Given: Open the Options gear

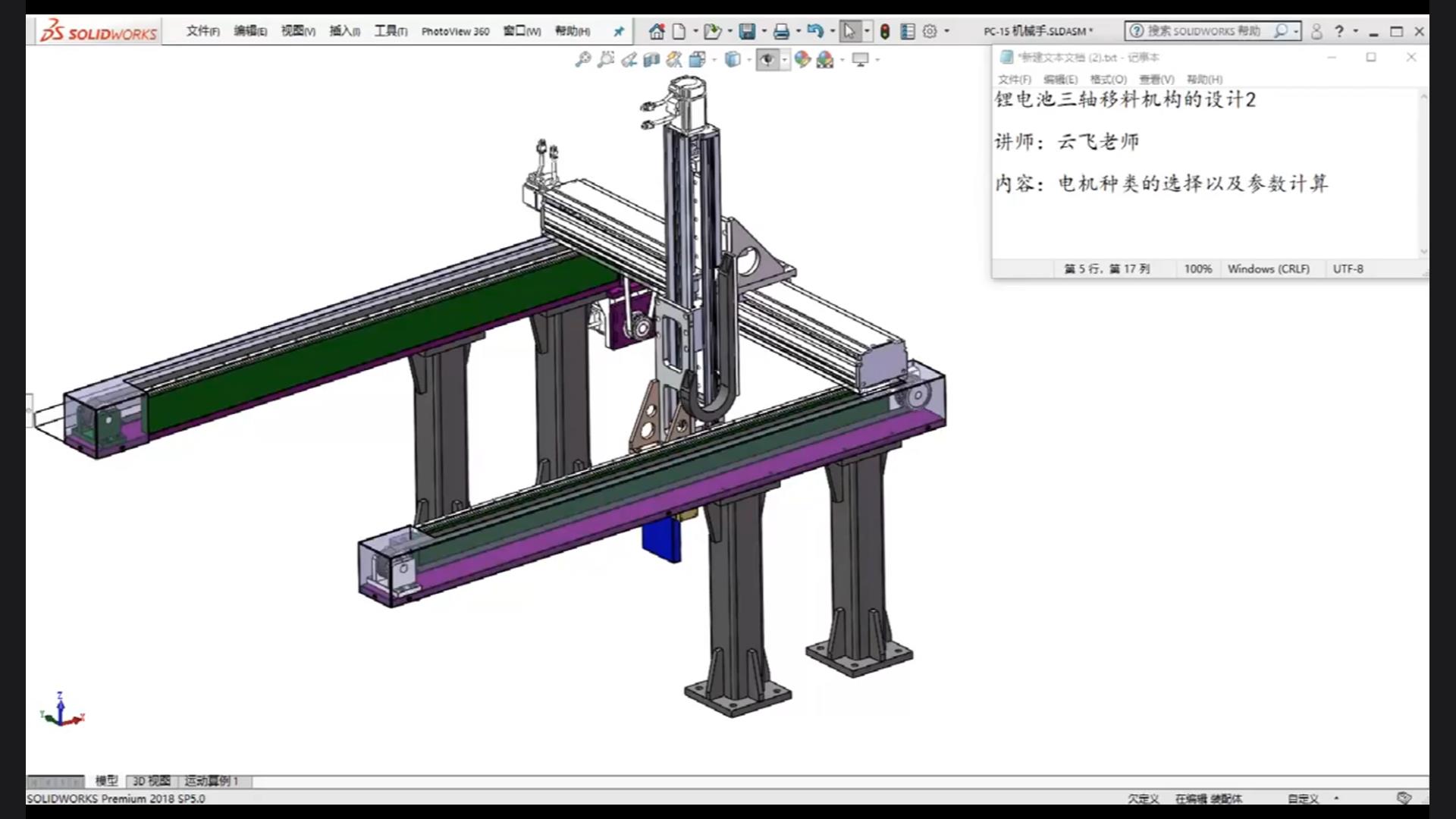Looking at the screenshot, I should [x=930, y=31].
